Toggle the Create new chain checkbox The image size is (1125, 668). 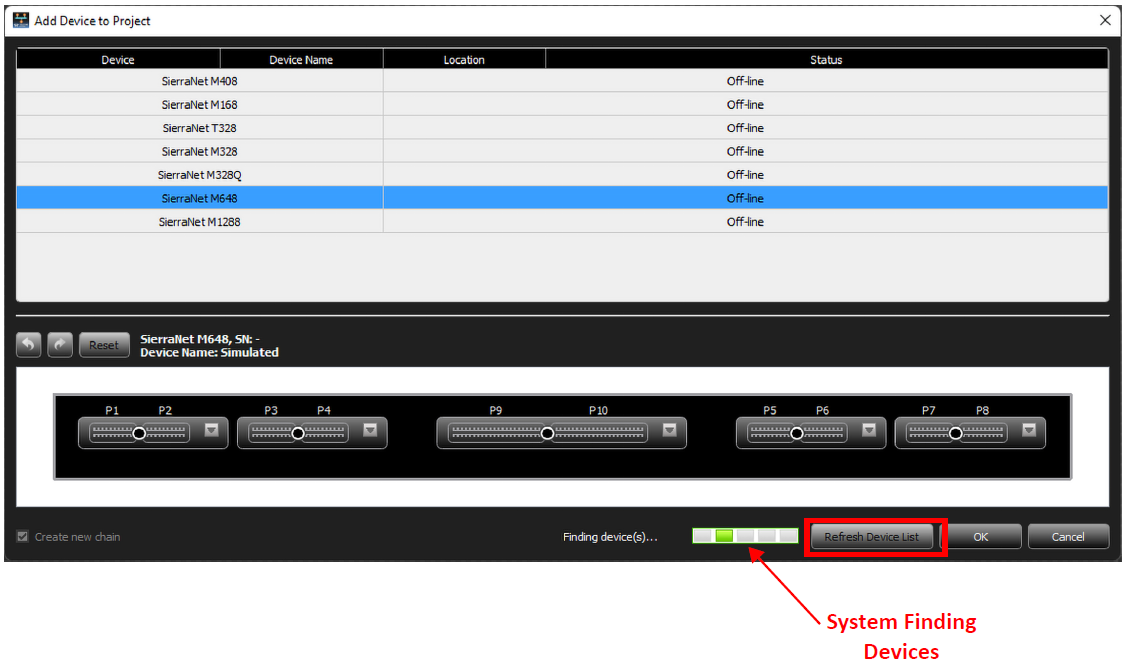point(23,537)
